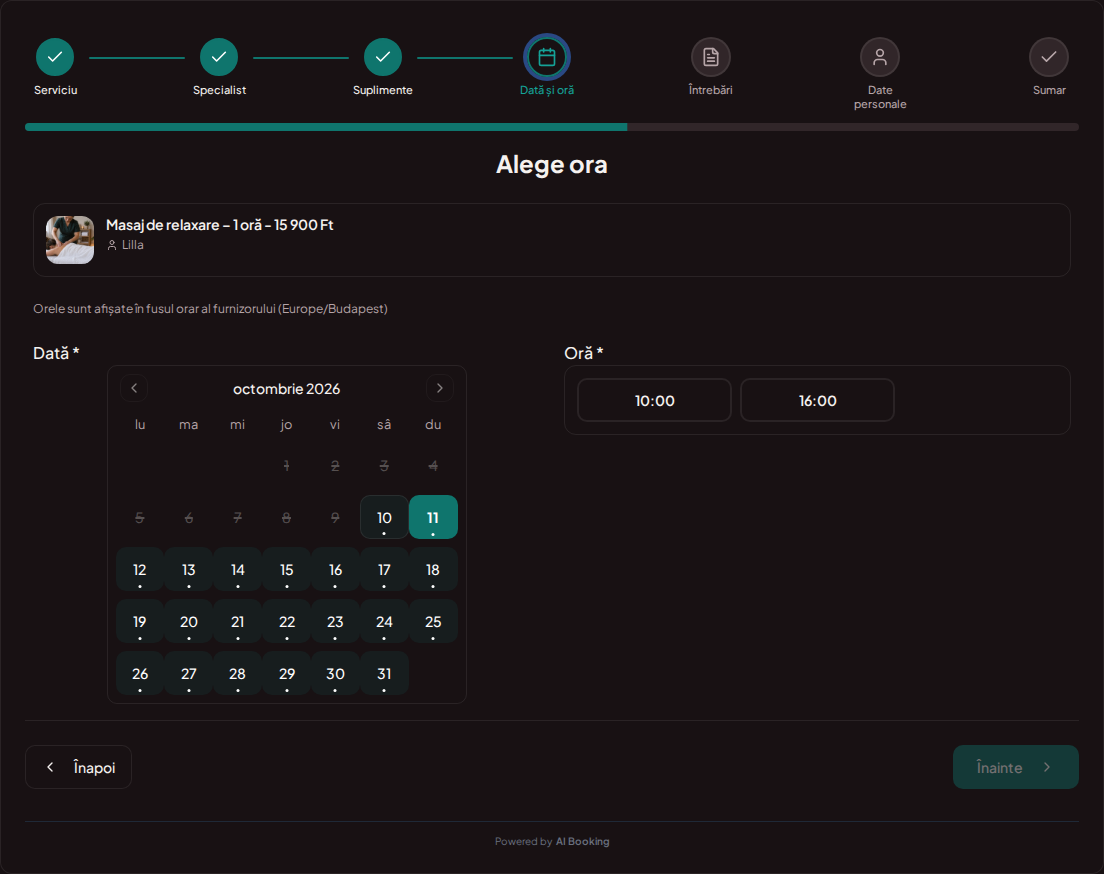Select the highlighted date 11
The height and width of the screenshot is (874, 1104).
pyautogui.click(x=433, y=518)
